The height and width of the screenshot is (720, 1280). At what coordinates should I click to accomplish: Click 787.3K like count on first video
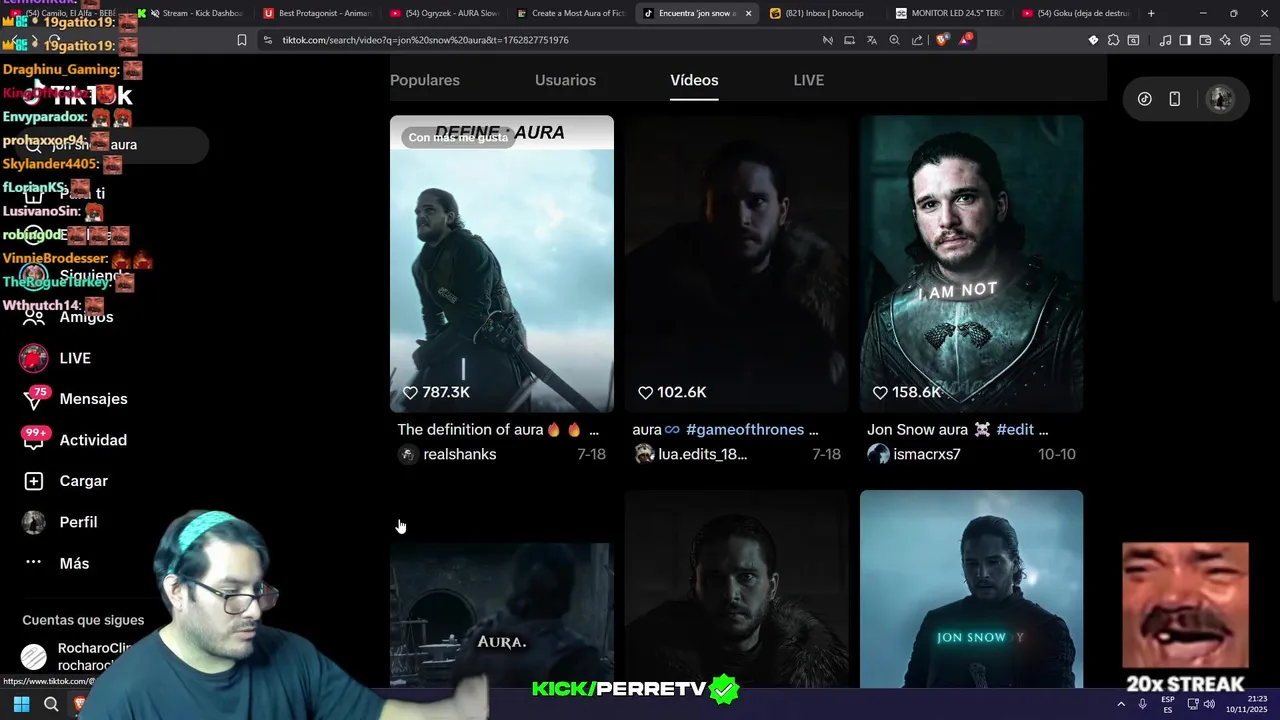(436, 392)
